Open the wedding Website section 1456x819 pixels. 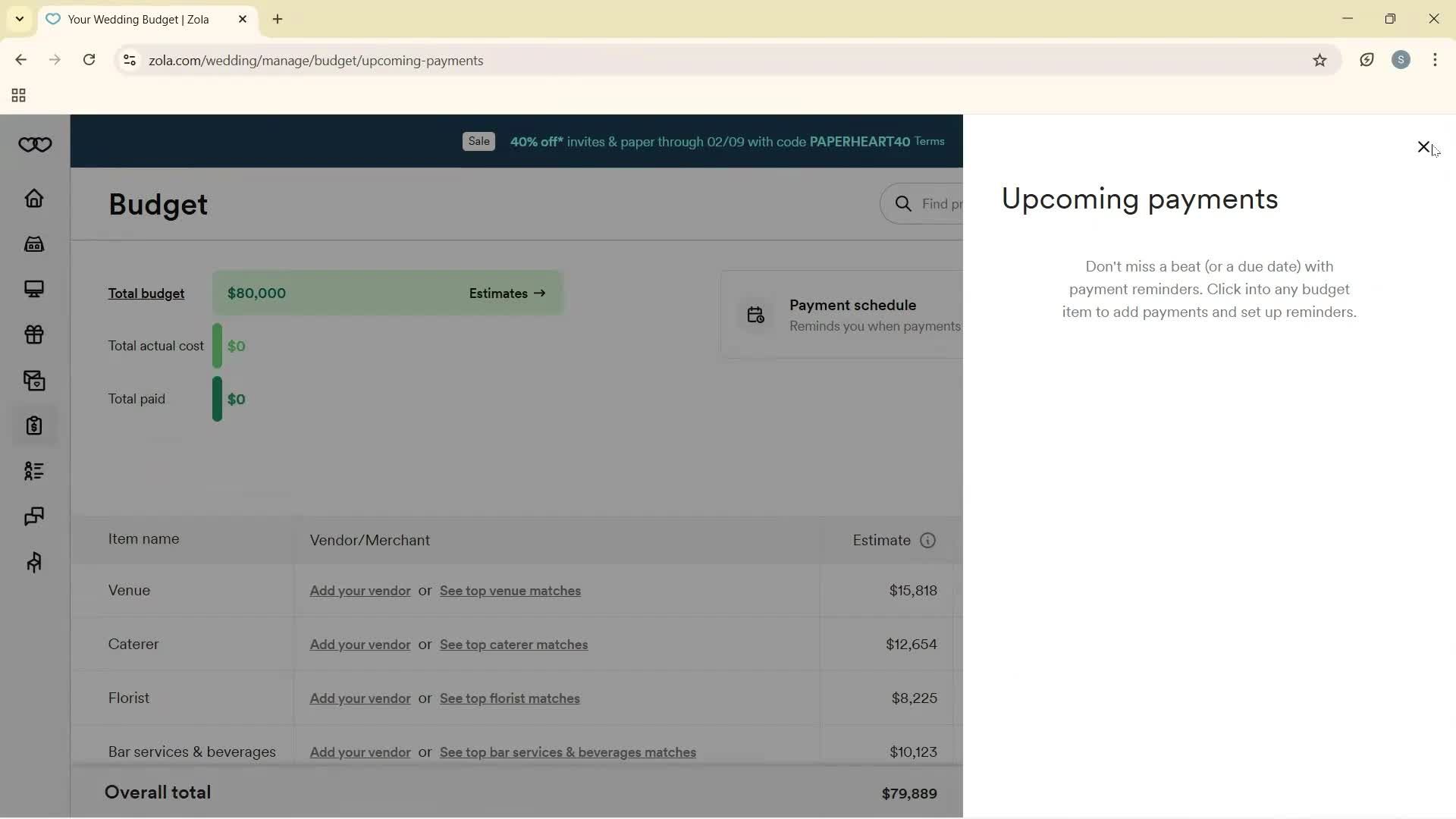coord(34,289)
